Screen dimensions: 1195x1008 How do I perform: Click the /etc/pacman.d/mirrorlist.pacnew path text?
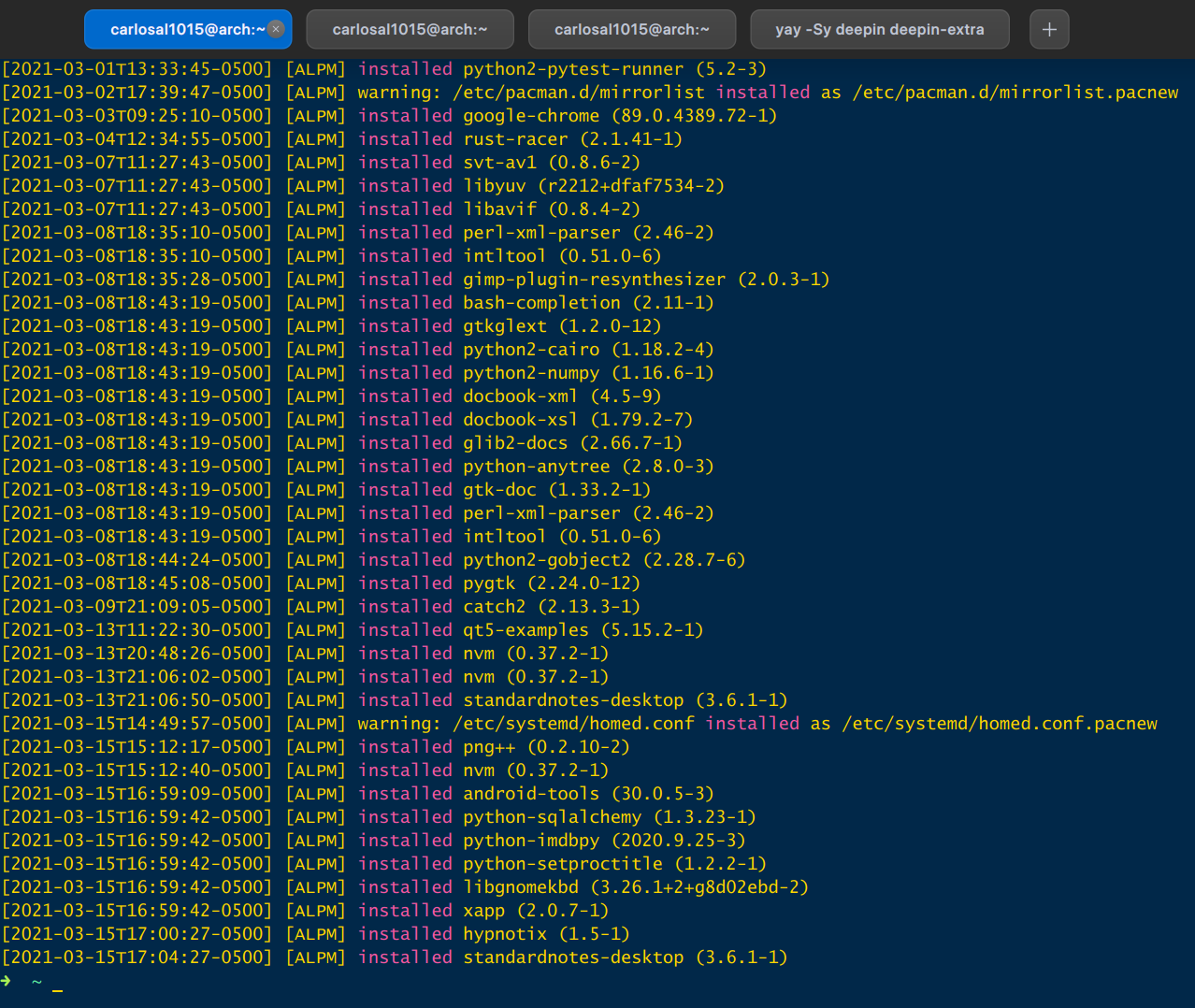[1015, 93]
